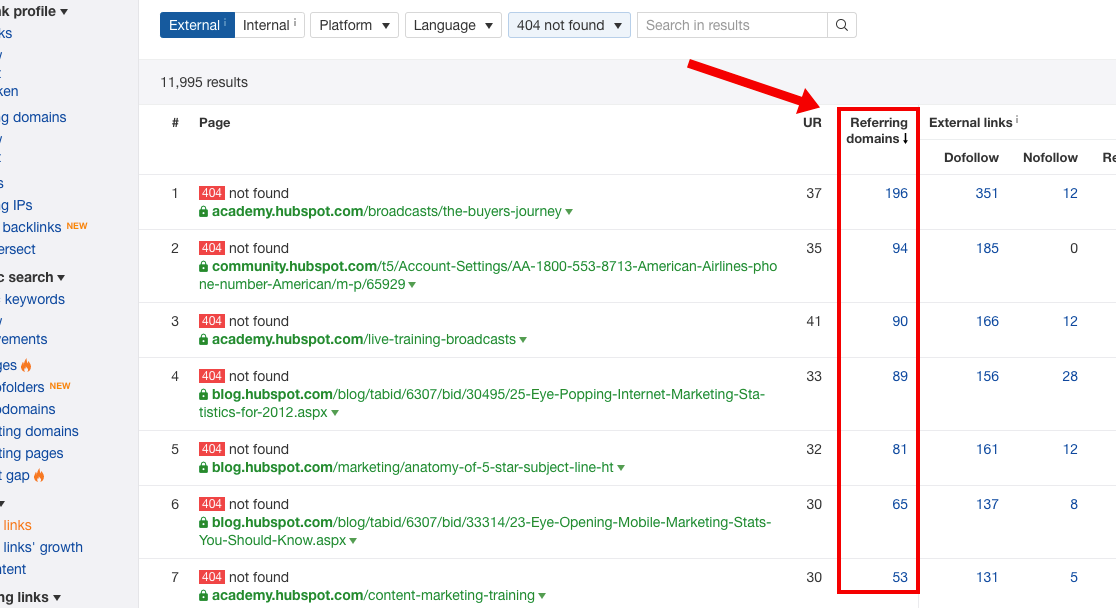Collapse the sidebar section ending 'c search'

pyautogui.click(x=33, y=277)
